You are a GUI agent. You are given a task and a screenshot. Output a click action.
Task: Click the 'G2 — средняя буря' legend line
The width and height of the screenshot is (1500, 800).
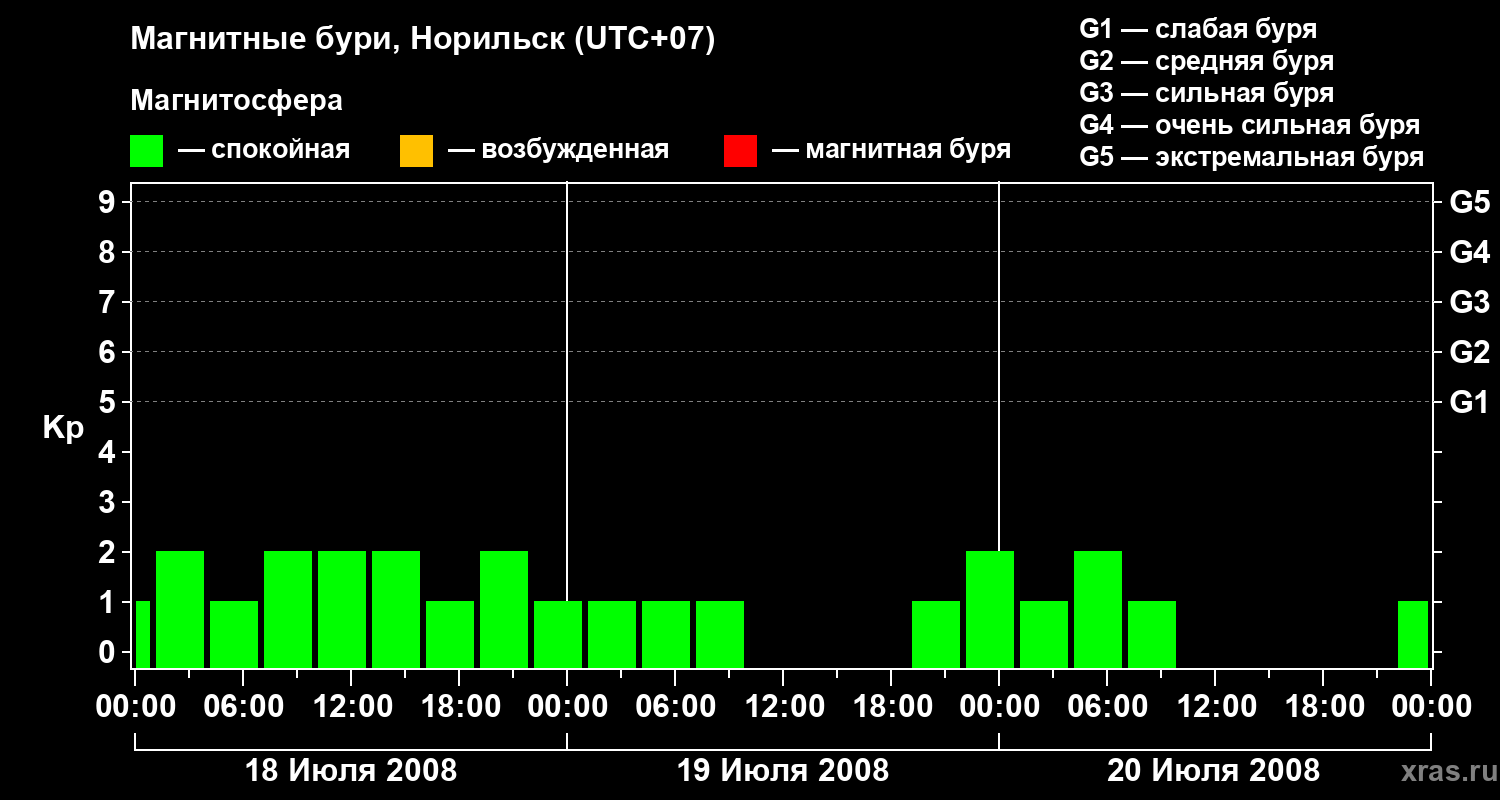(x=1207, y=61)
